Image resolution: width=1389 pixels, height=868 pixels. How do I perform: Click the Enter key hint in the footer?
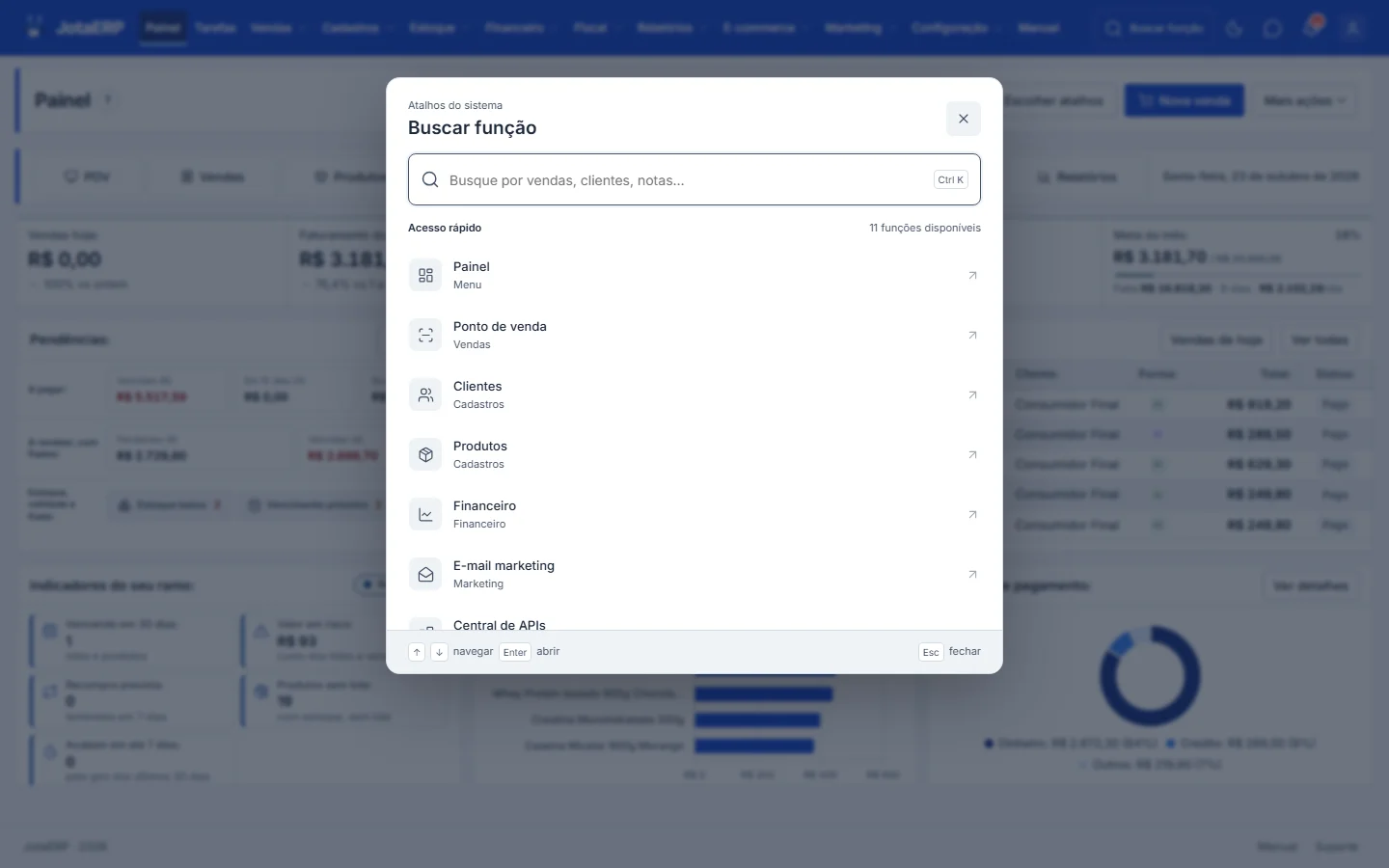[x=515, y=652]
